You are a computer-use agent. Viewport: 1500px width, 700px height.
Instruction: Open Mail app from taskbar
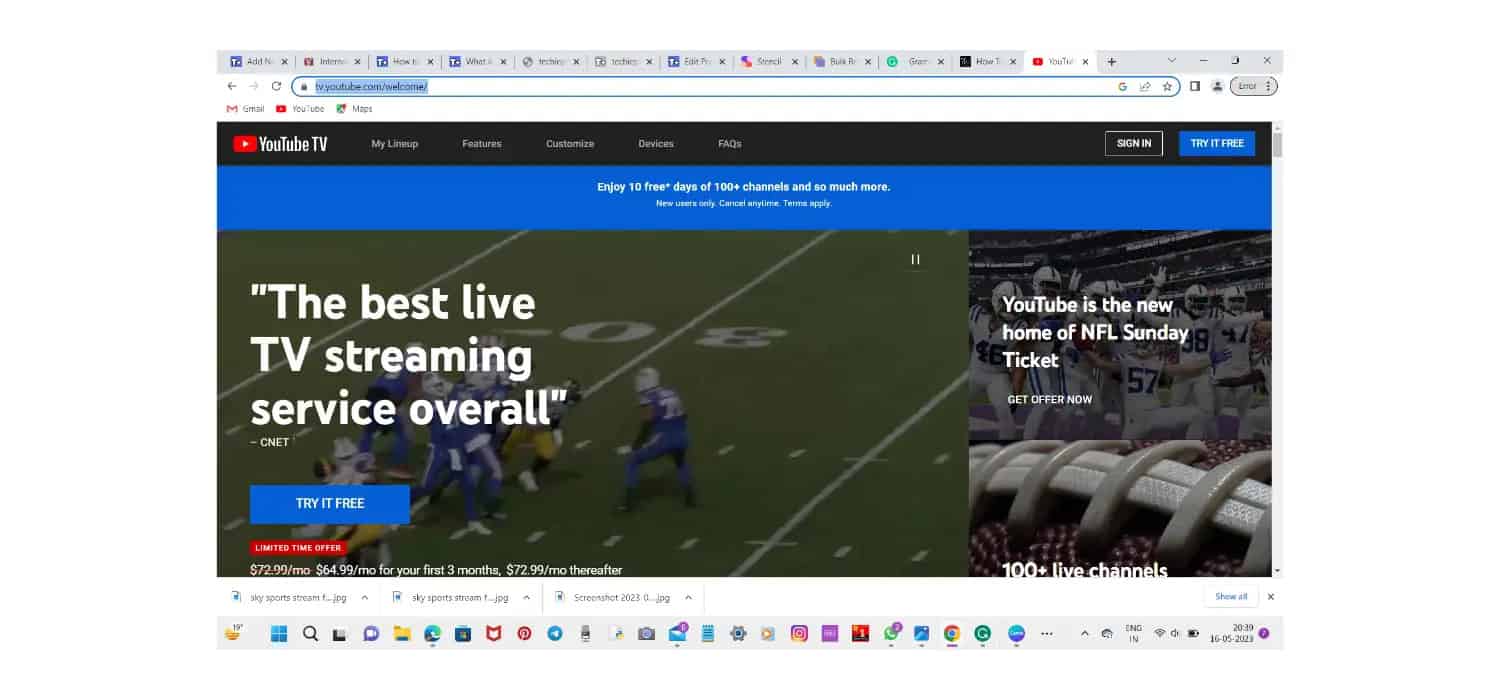coord(678,633)
